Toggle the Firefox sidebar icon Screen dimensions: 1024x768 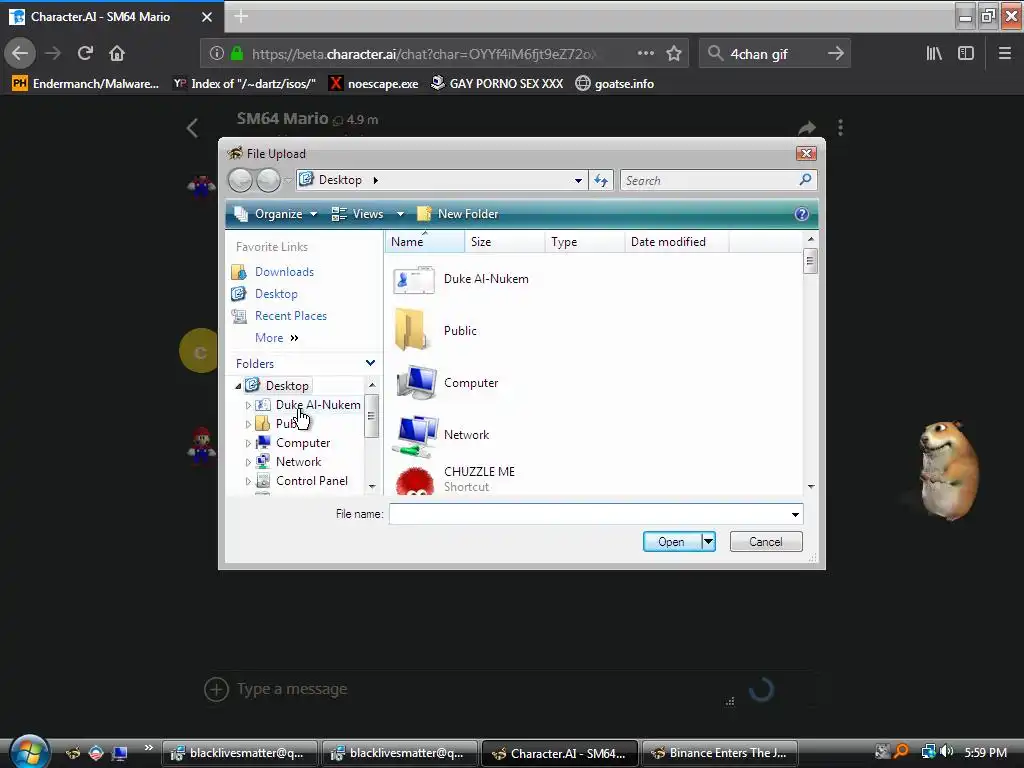tap(966, 54)
